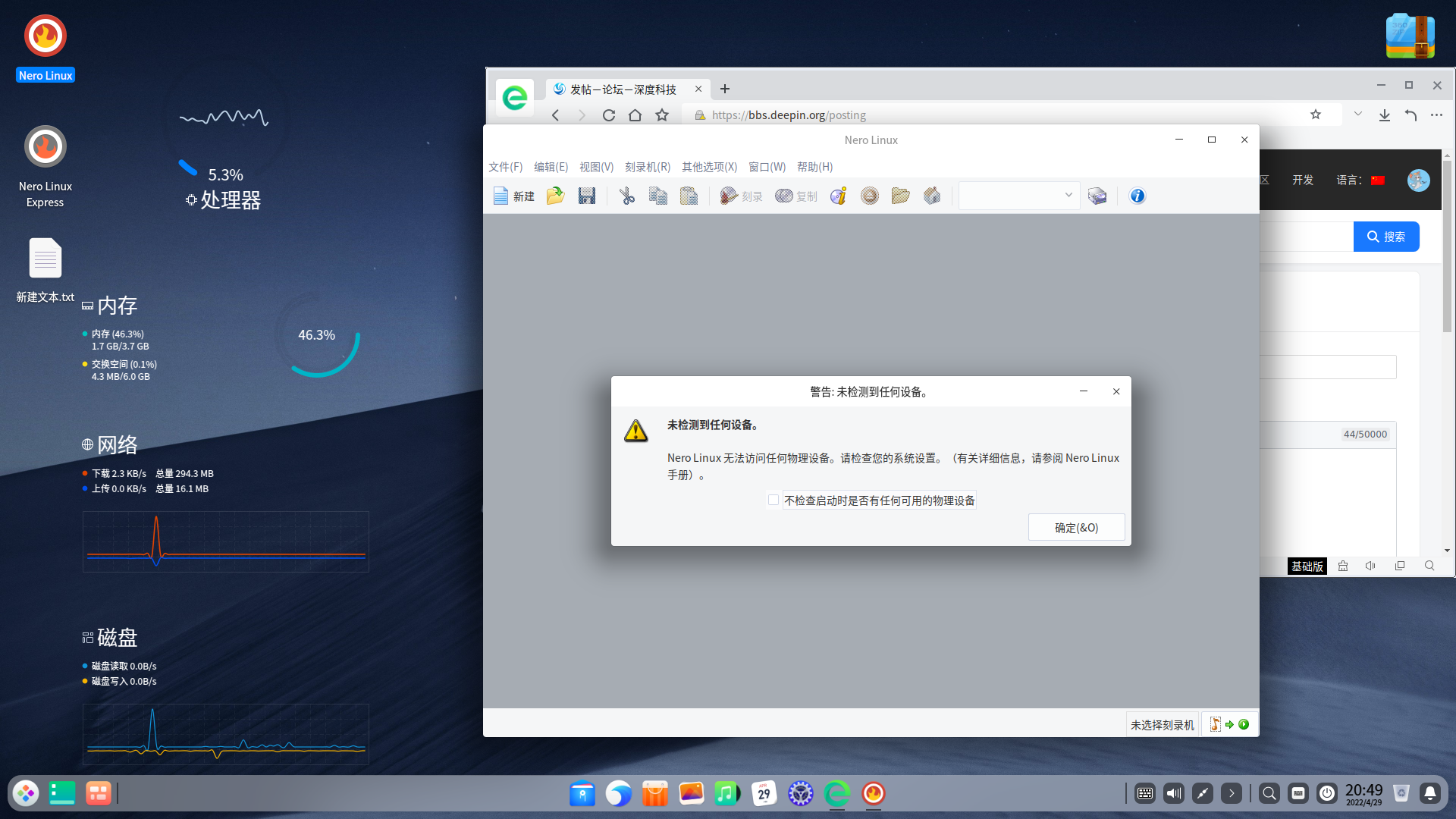
Task: Open the browser download icon in the address bar
Action: [x=1385, y=115]
